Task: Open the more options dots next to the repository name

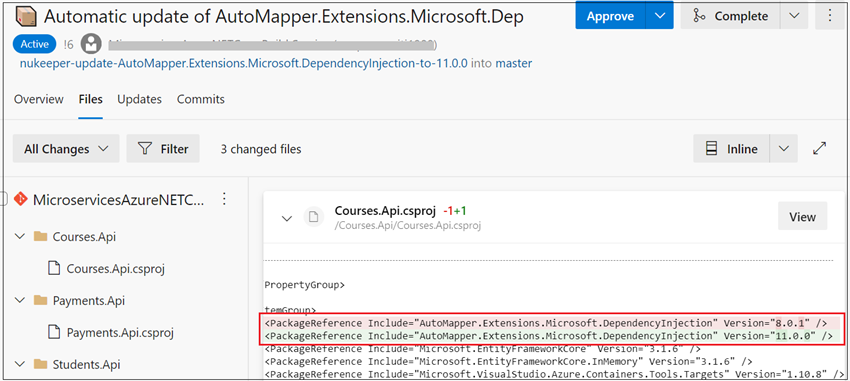Action: (x=224, y=199)
